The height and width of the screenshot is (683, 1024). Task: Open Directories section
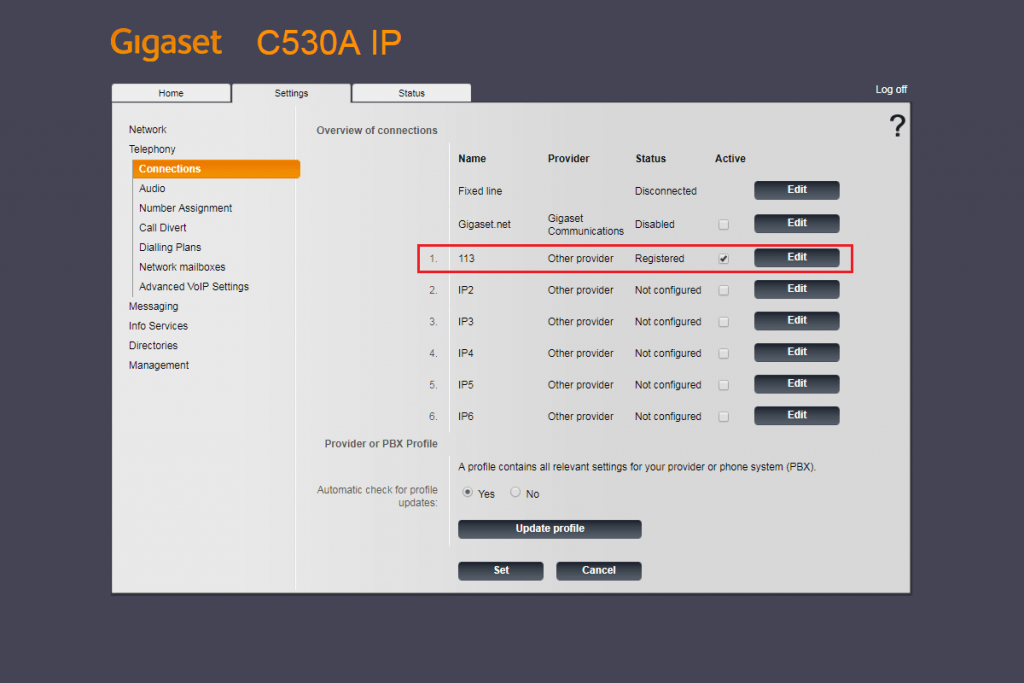[153, 345]
